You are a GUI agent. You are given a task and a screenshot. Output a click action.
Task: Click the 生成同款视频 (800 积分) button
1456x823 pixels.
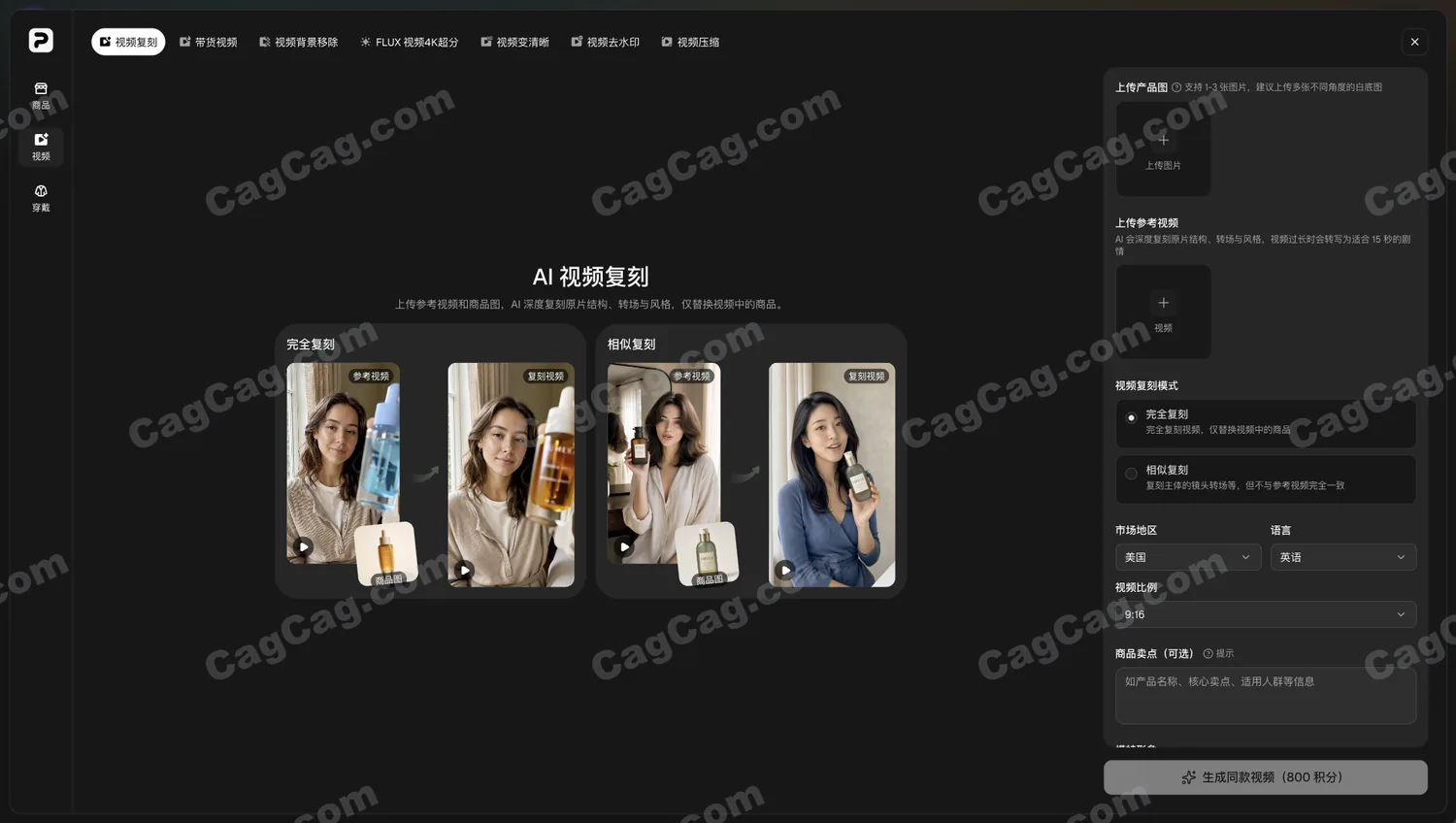pyautogui.click(x=1265, y=777)
